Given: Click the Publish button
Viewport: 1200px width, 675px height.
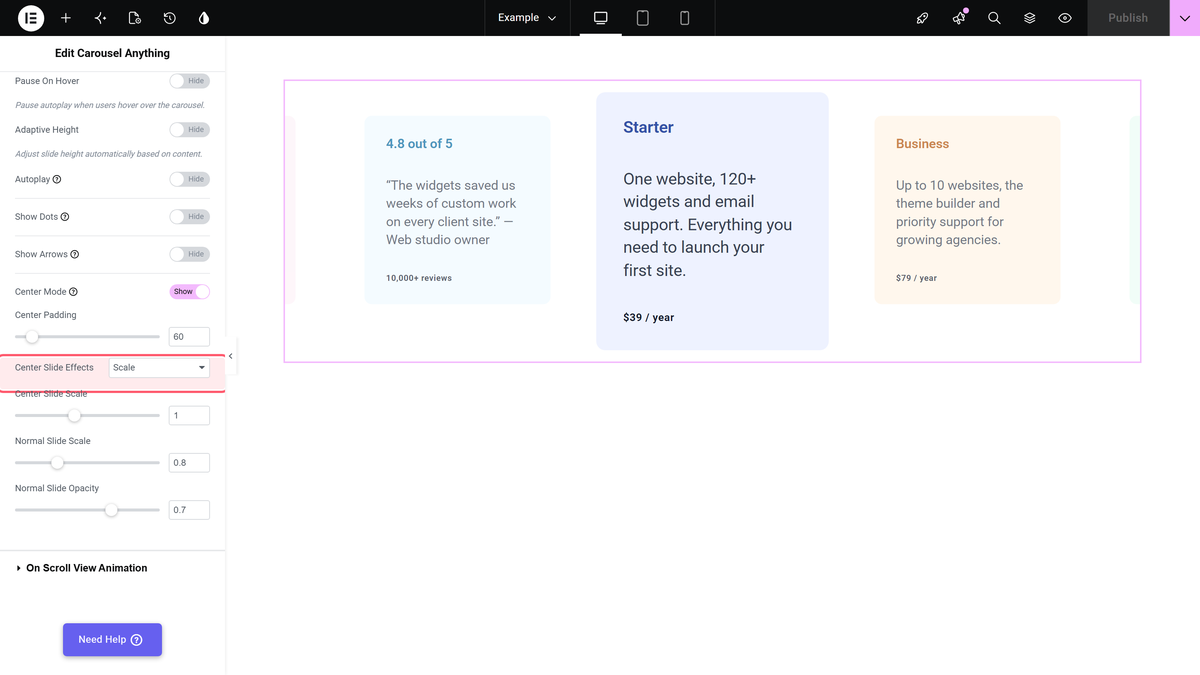Looking at the screenshot, I should coord(1128,18).
